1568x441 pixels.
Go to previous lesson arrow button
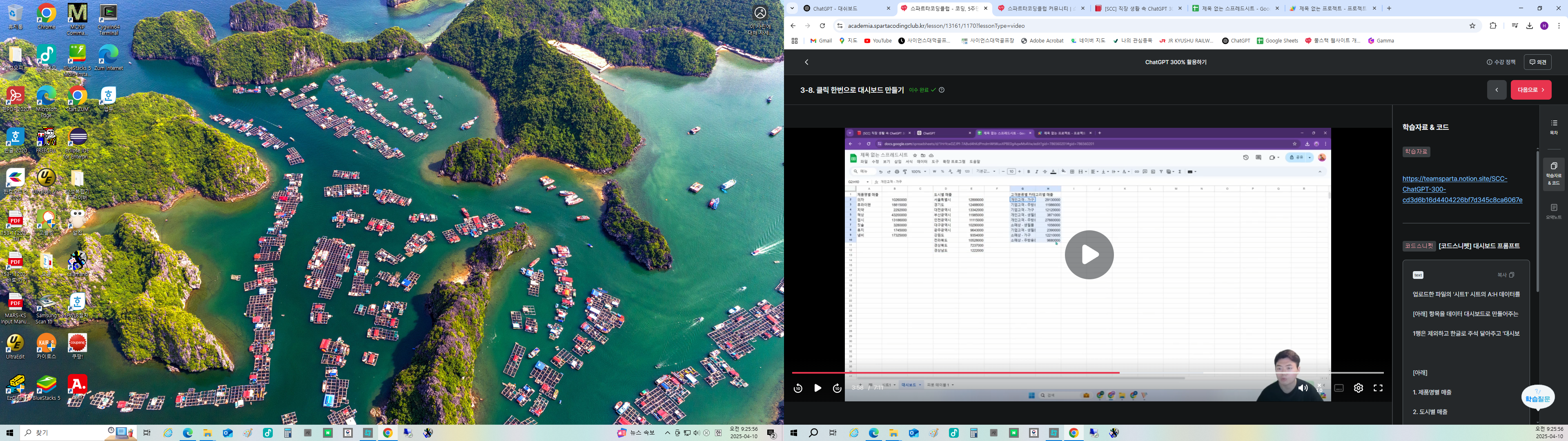[1497, 89]
